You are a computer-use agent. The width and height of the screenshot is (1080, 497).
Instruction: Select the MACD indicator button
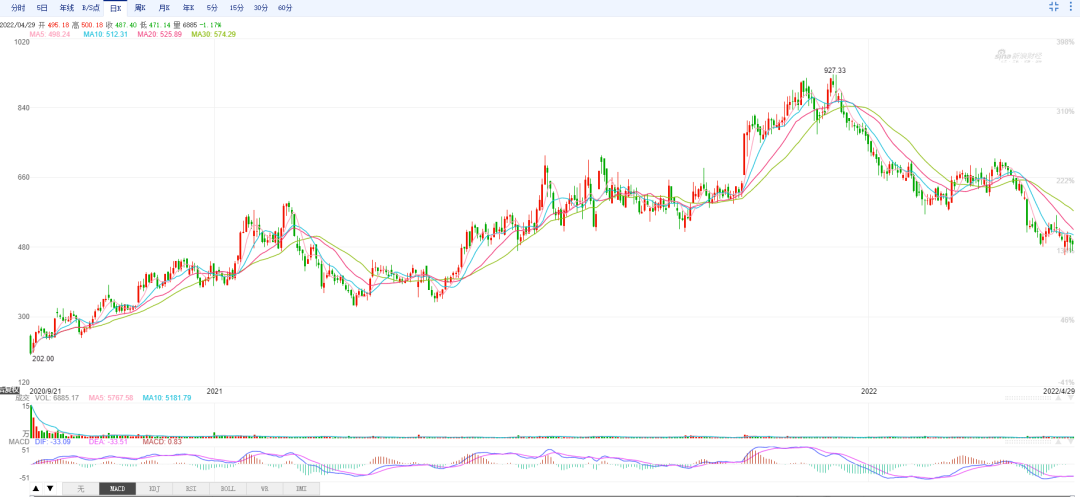point(117,489)
